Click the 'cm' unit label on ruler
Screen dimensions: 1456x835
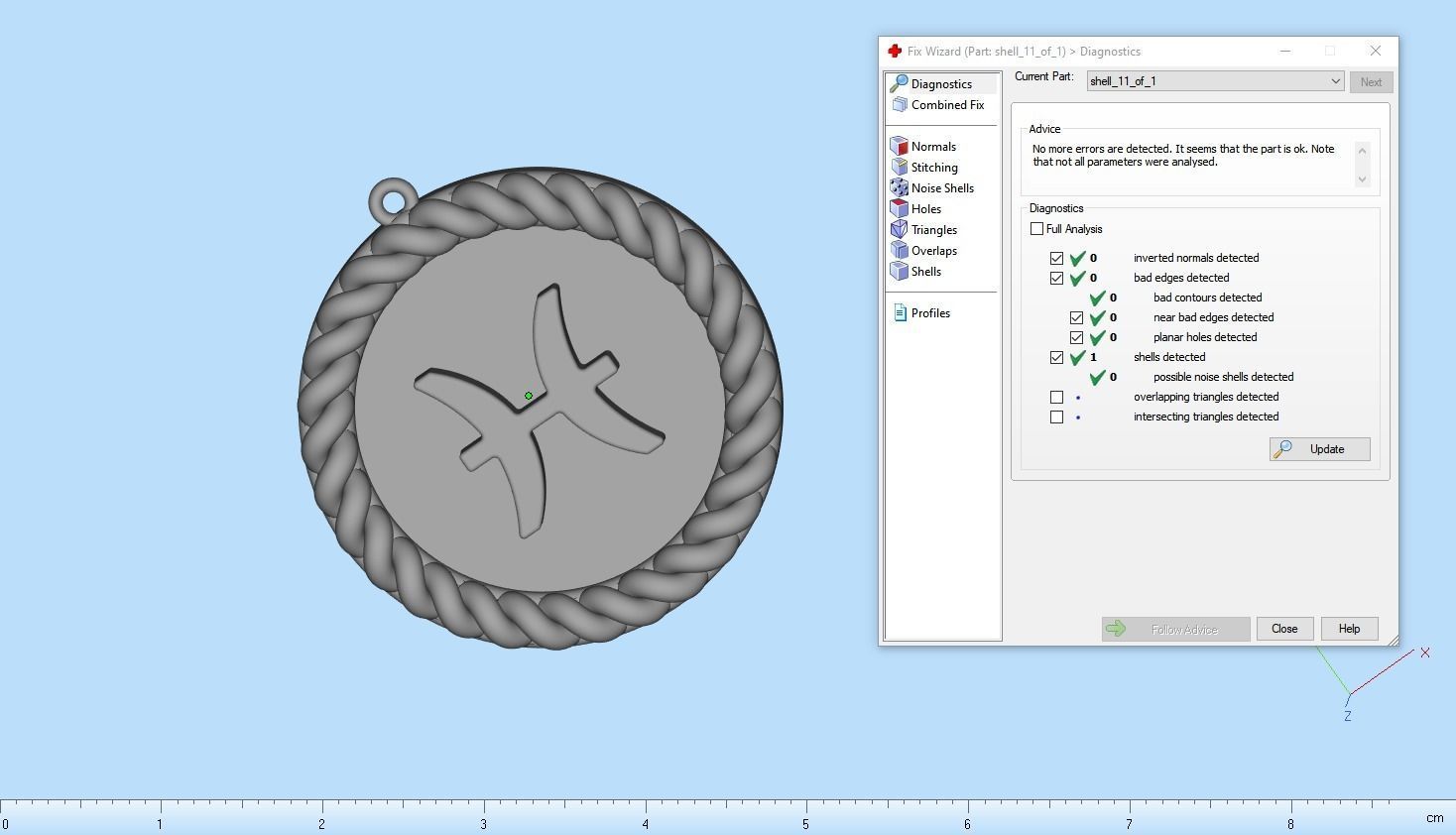point(1434,818)
